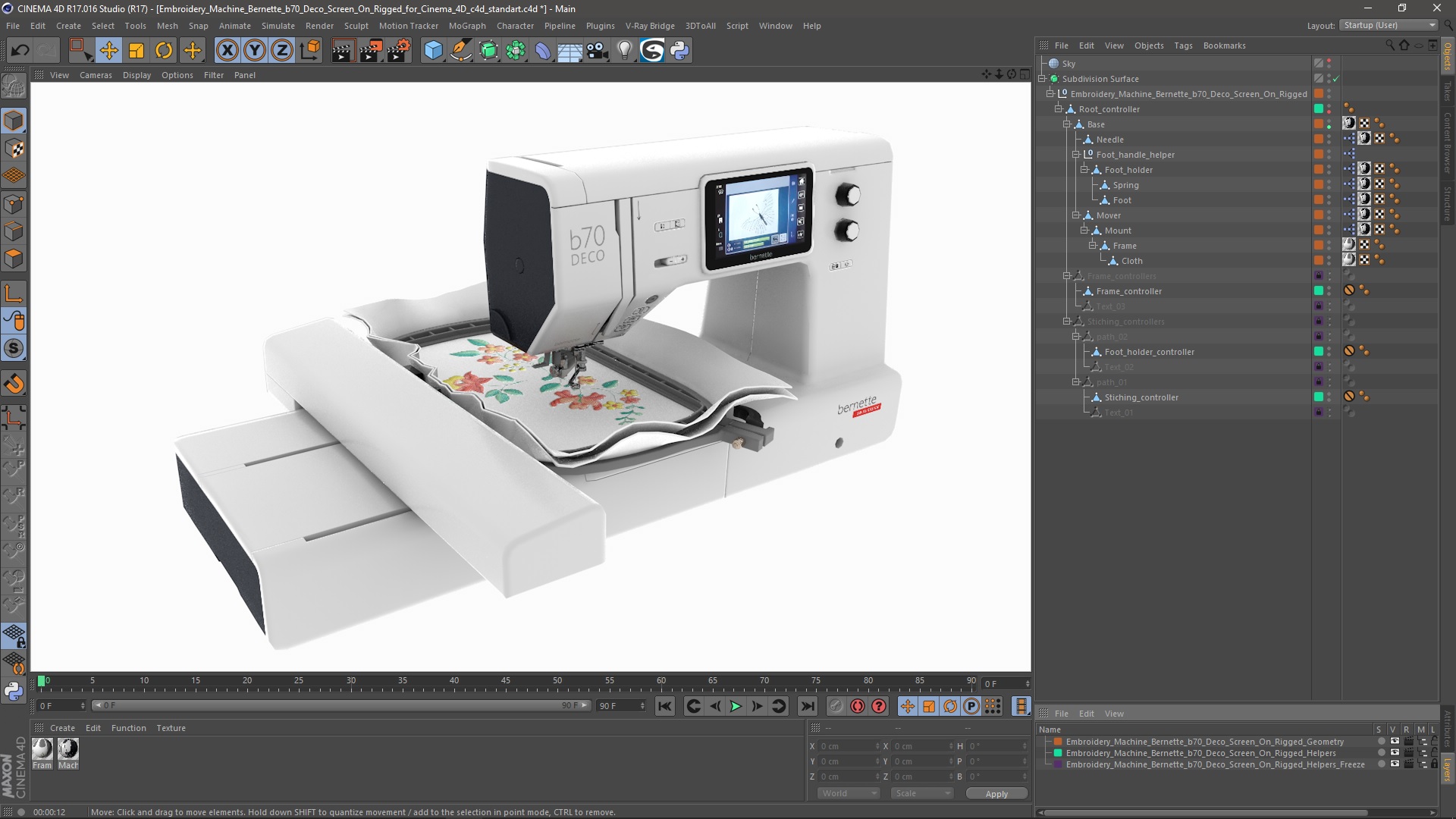Toggle visibility dots for Needle object
Viewport: 1456px width, 819px height.
pos(1329,140)
